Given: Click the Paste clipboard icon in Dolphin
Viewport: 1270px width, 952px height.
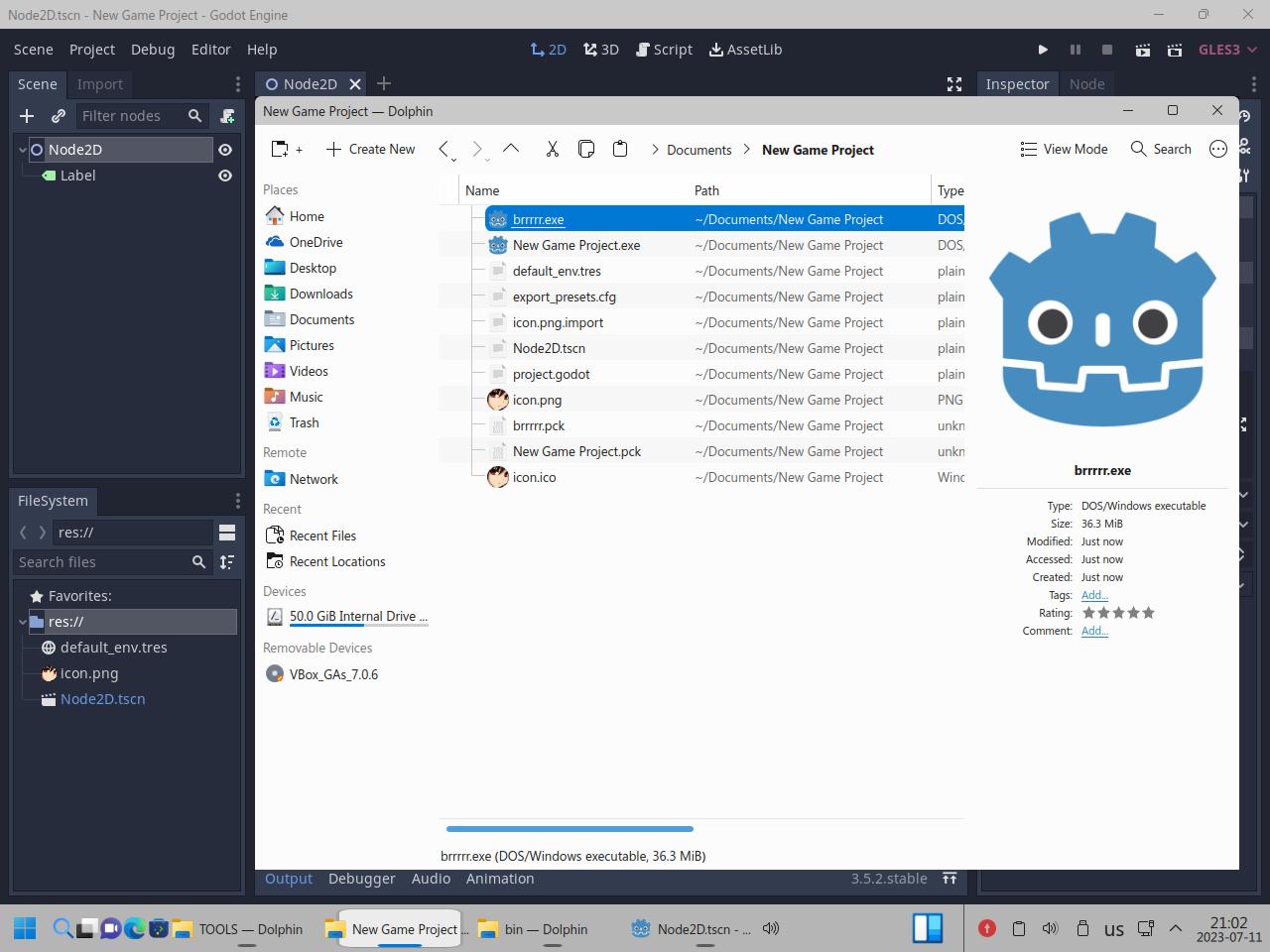Looking at the screenshot, I should pos(620,149).
